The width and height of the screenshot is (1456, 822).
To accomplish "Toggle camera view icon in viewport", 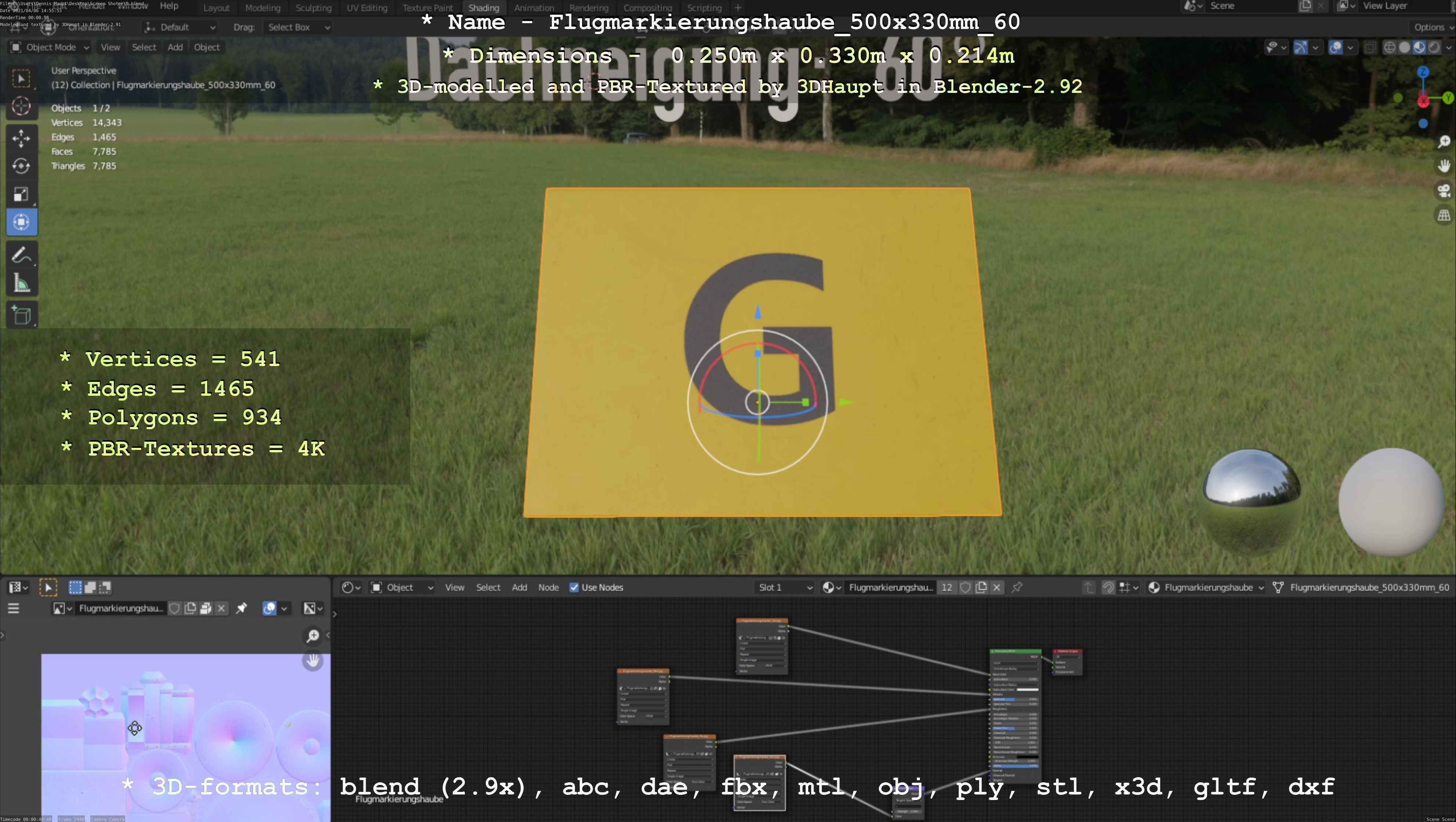I will (x=1444, y=191).
